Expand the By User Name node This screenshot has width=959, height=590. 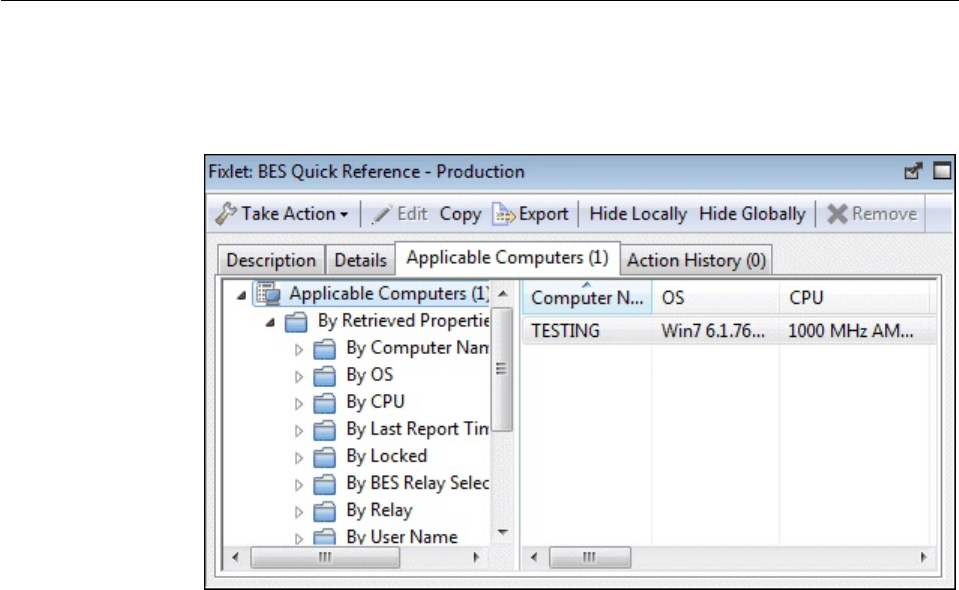coord(299,539)
